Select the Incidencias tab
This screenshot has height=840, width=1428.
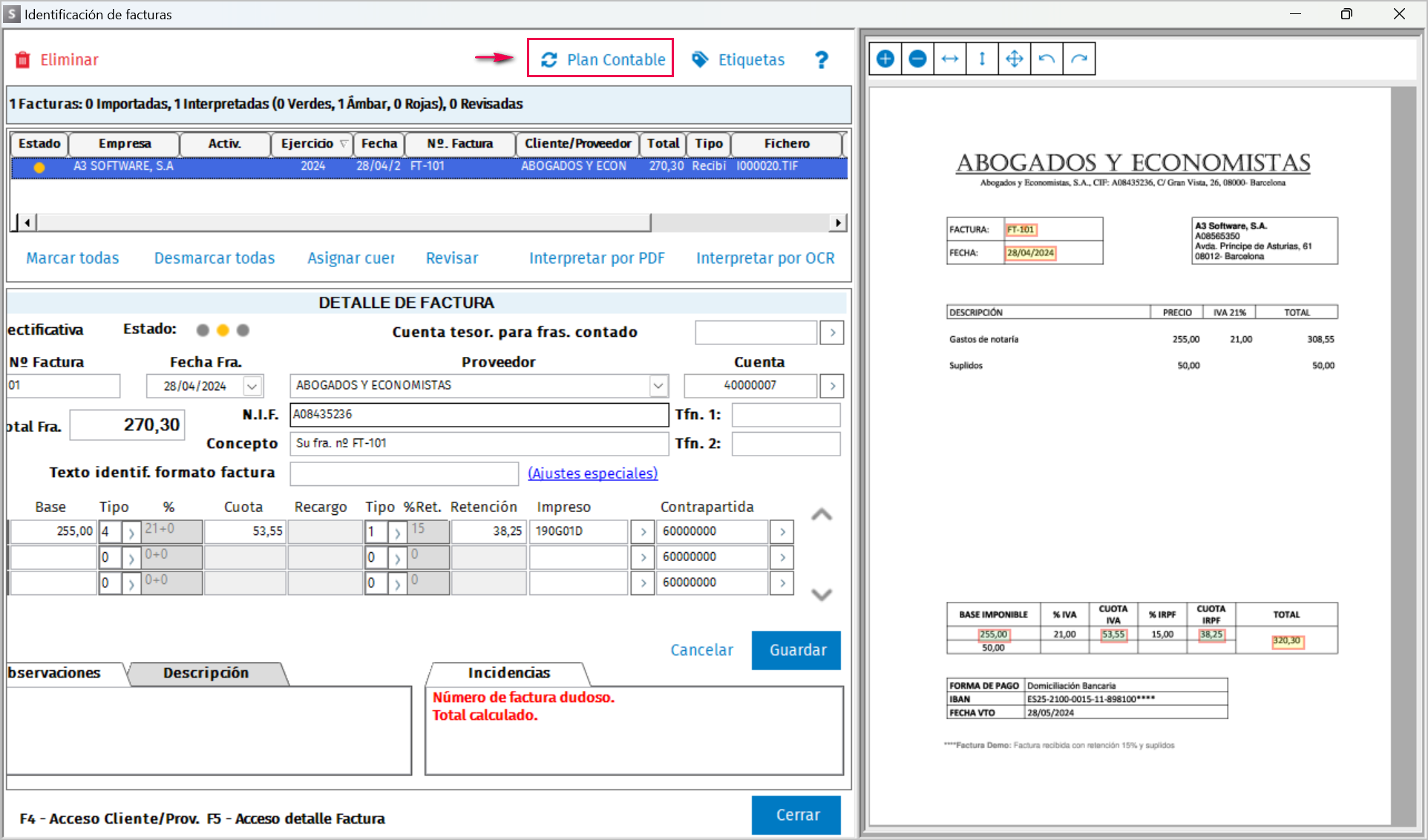point(509,673)
